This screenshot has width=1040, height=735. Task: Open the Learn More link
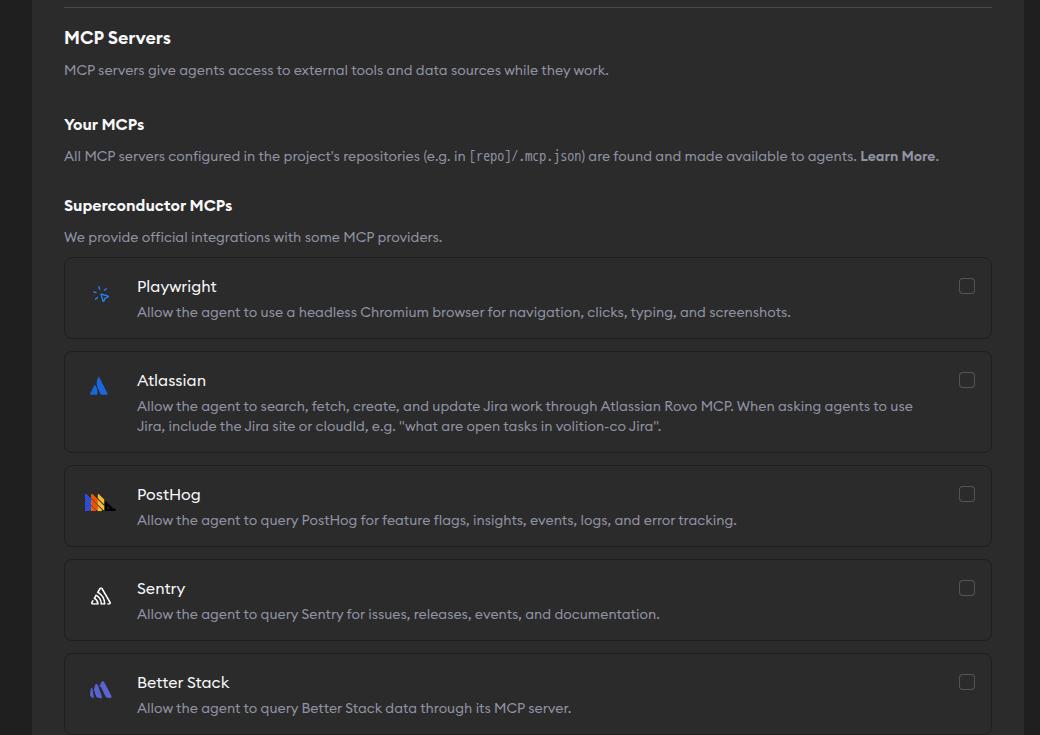899,157
